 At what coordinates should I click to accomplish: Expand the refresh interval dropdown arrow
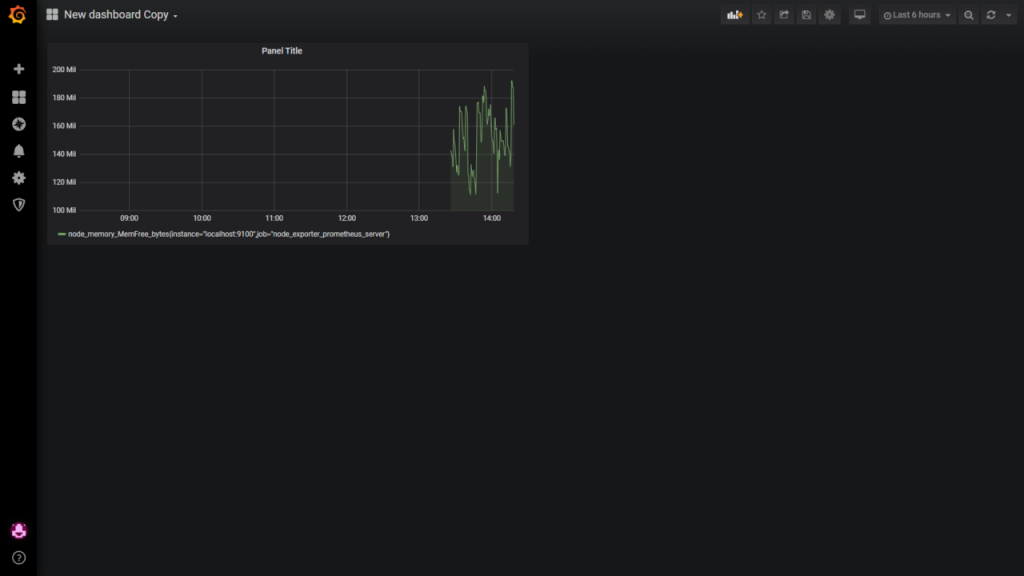[1008, 15]
